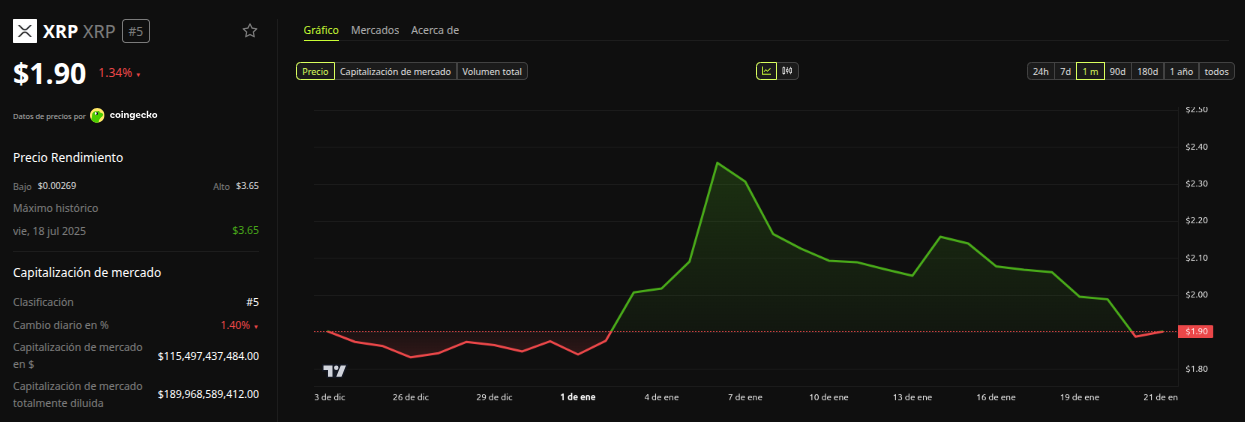Click the Cambio diario en % label
This screenshot has width=1245, height=422.
(61, 325)
